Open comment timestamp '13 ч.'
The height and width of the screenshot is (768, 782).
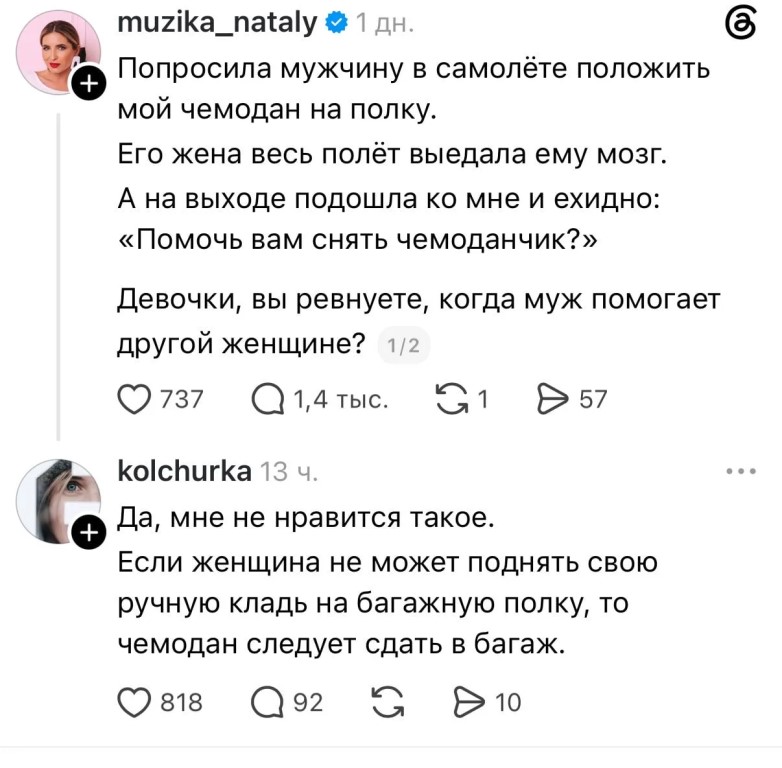(288, 472)
